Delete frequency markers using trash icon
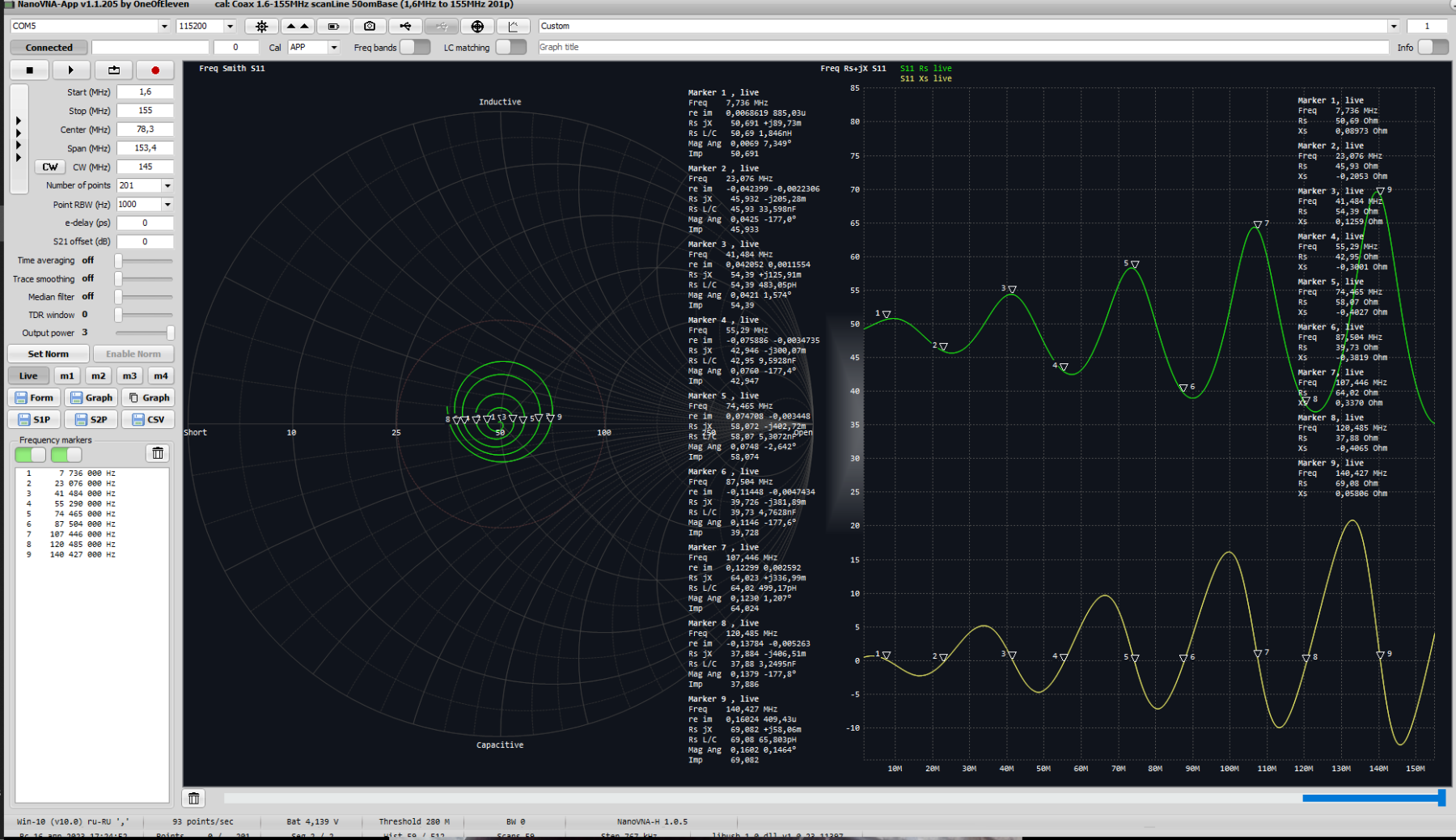 point(158,453)
